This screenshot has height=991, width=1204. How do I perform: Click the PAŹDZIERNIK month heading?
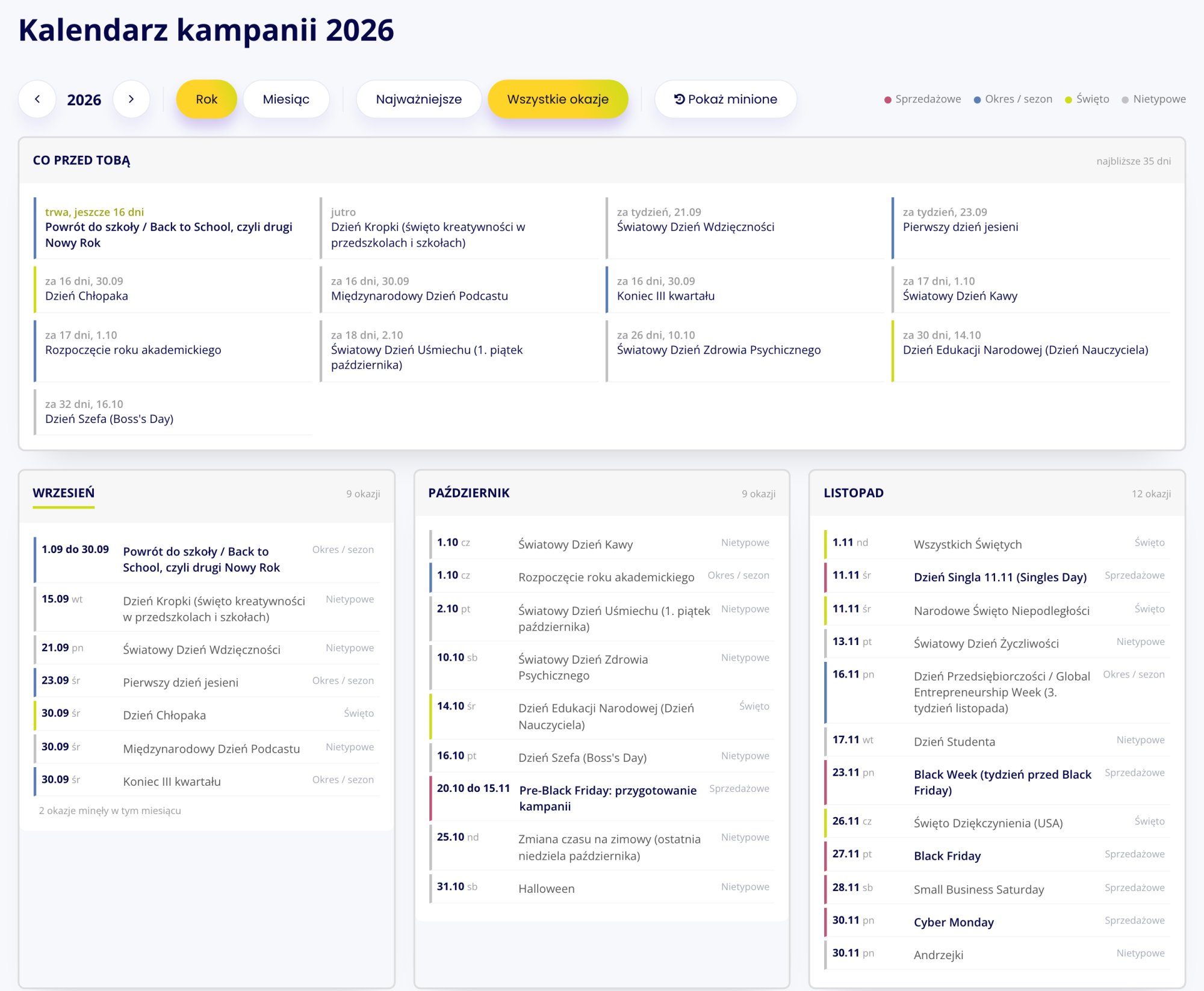tap(469, 493)
